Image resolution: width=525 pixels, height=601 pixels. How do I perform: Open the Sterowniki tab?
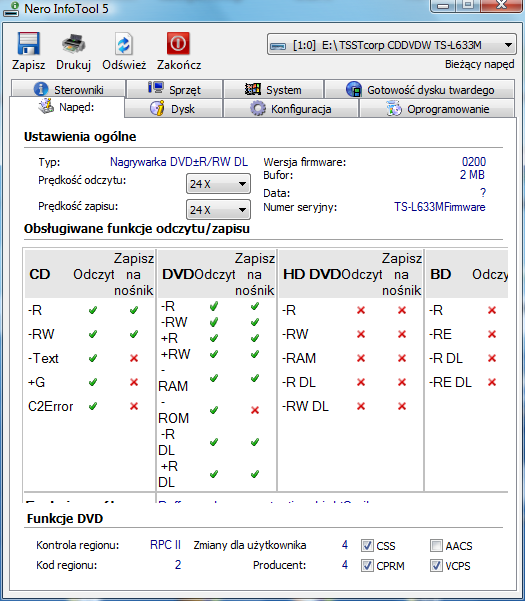pos(68,89)
